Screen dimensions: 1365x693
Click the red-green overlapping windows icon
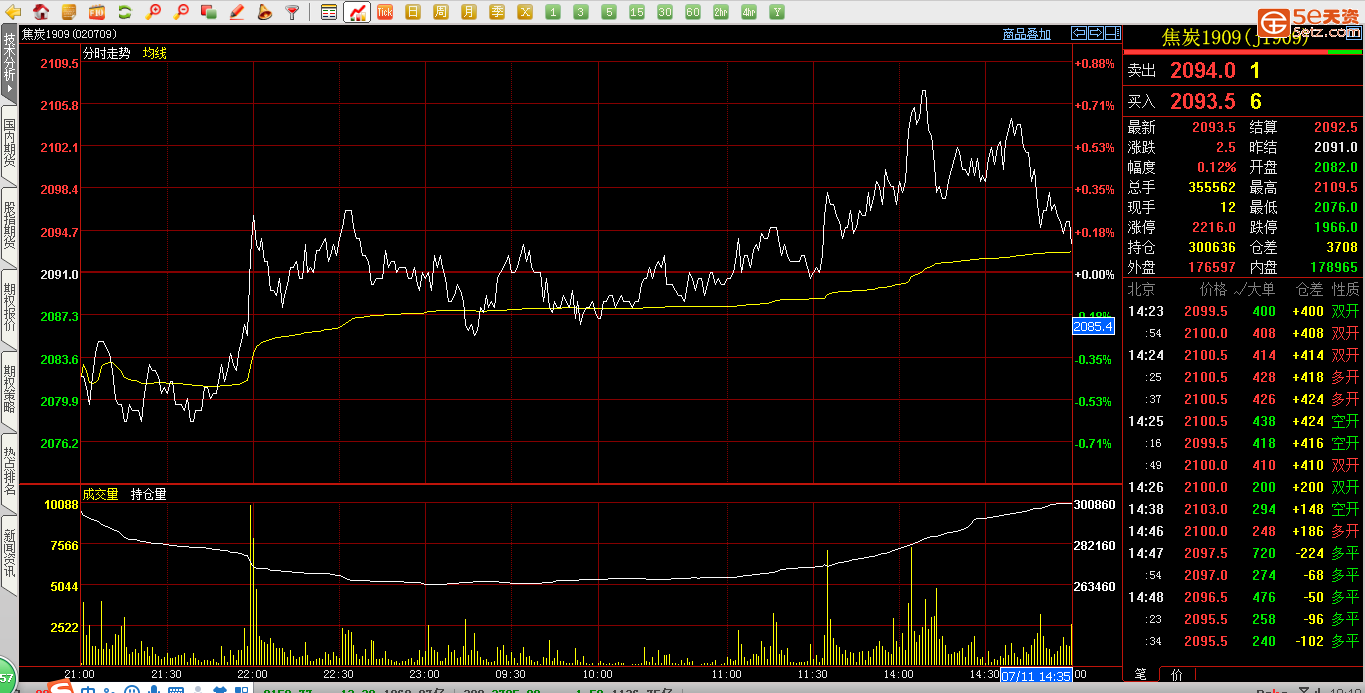click(x=209, y=12)
